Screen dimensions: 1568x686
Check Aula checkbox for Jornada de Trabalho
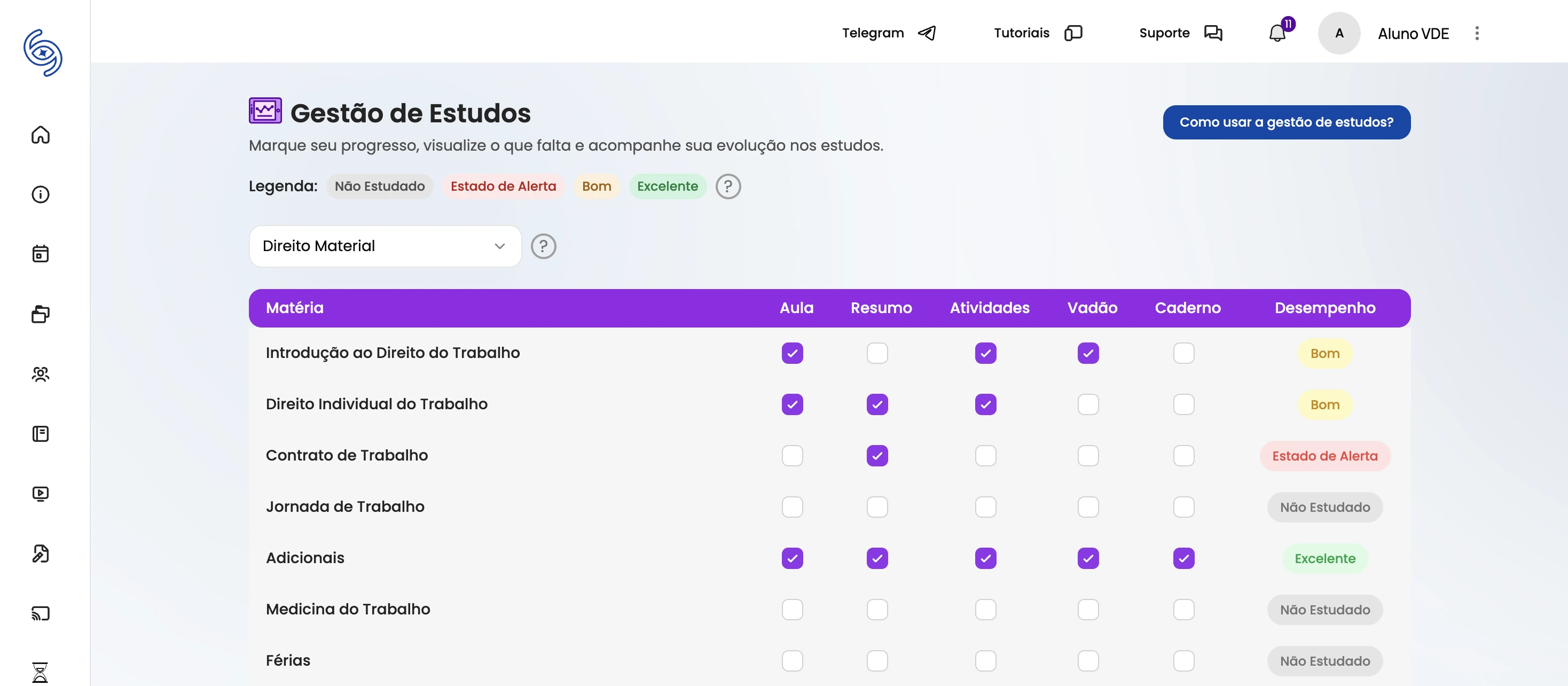[x=792, y=507]
